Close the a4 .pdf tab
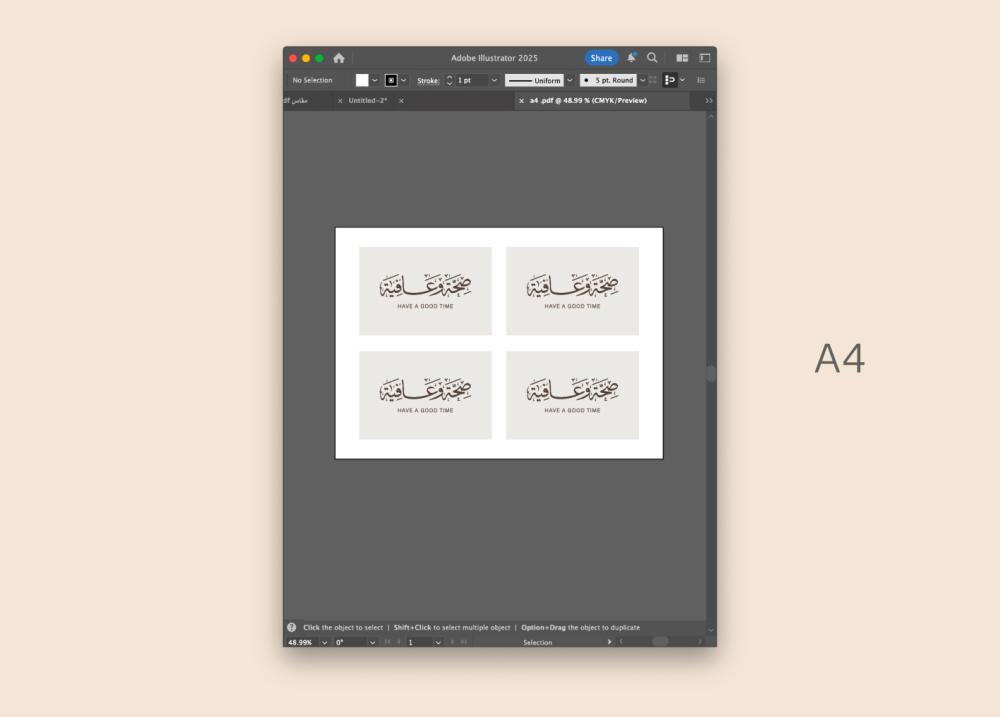This screenshot has width=1000, height=717. [x=521, y=101]
